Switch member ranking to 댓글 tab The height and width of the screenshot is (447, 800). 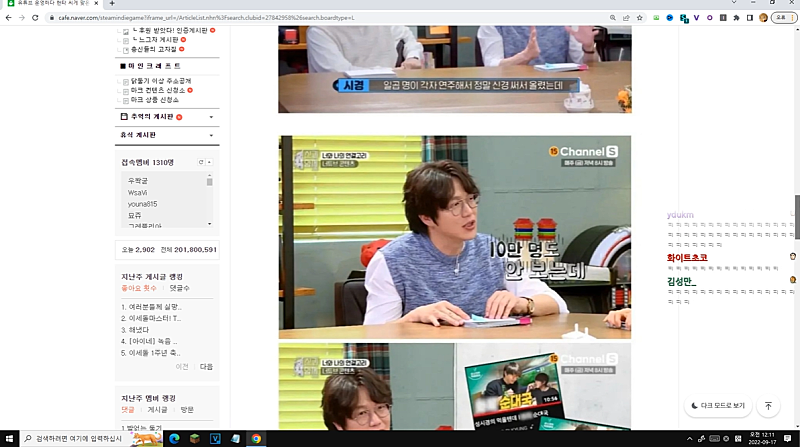click(128, 410)
